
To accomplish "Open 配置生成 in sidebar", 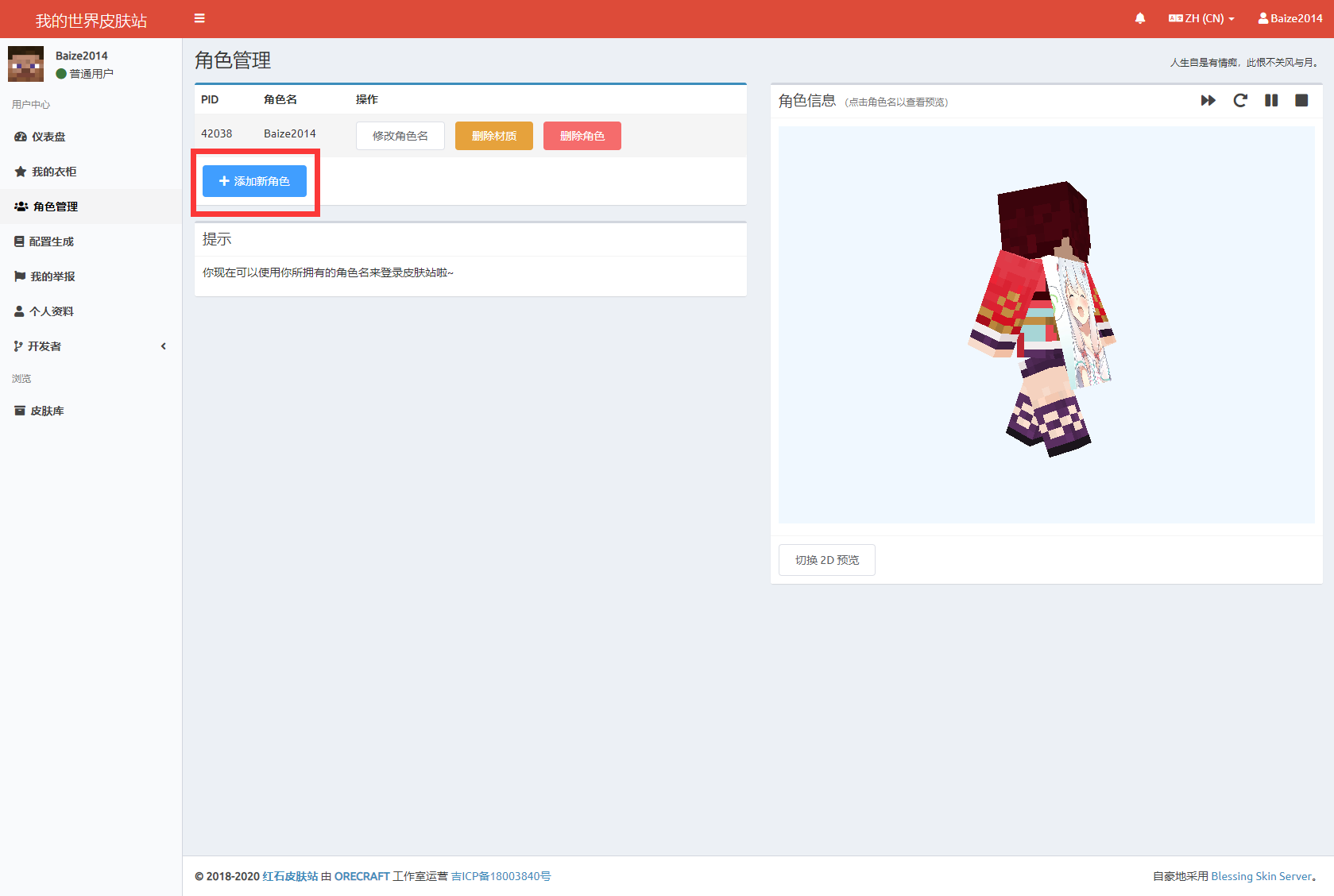I will [x=91, y=241].
